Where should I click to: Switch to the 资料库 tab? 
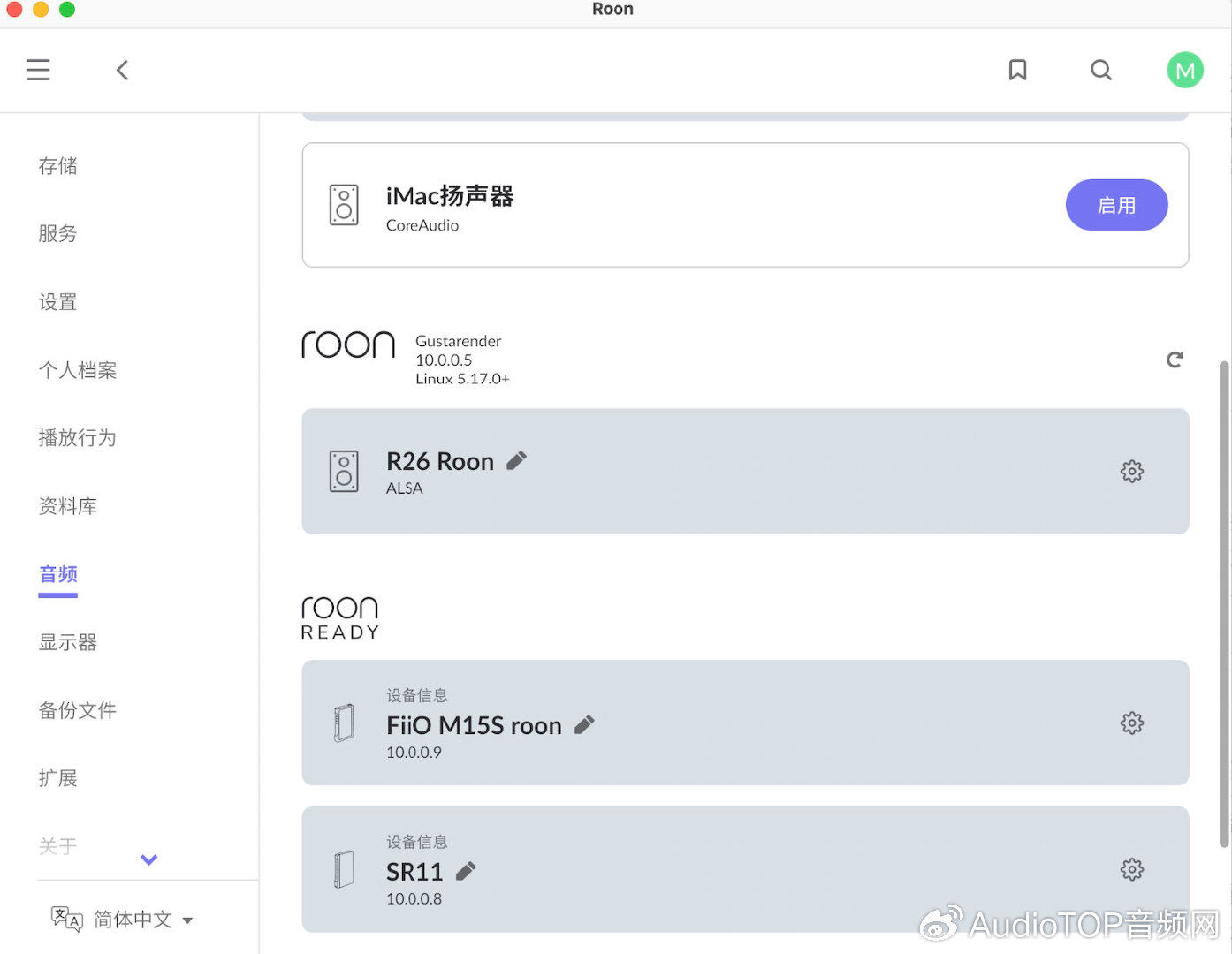pyautogui.click(x=68, y=506)
